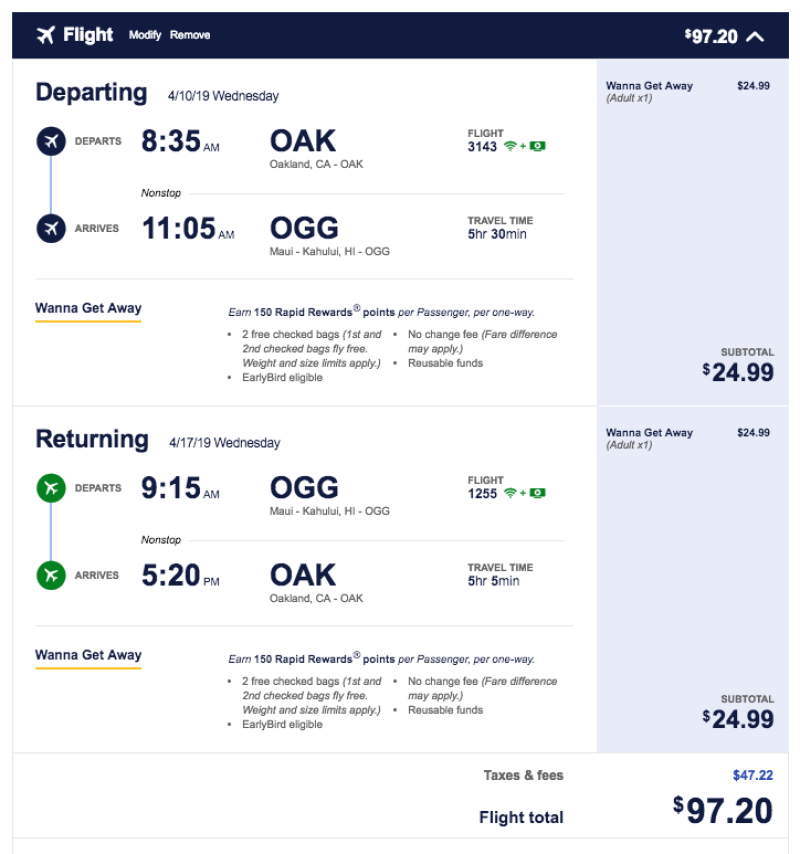Click the WiFi icon next to flight 3143
800x854 pixels.
(x=510, y=146)
